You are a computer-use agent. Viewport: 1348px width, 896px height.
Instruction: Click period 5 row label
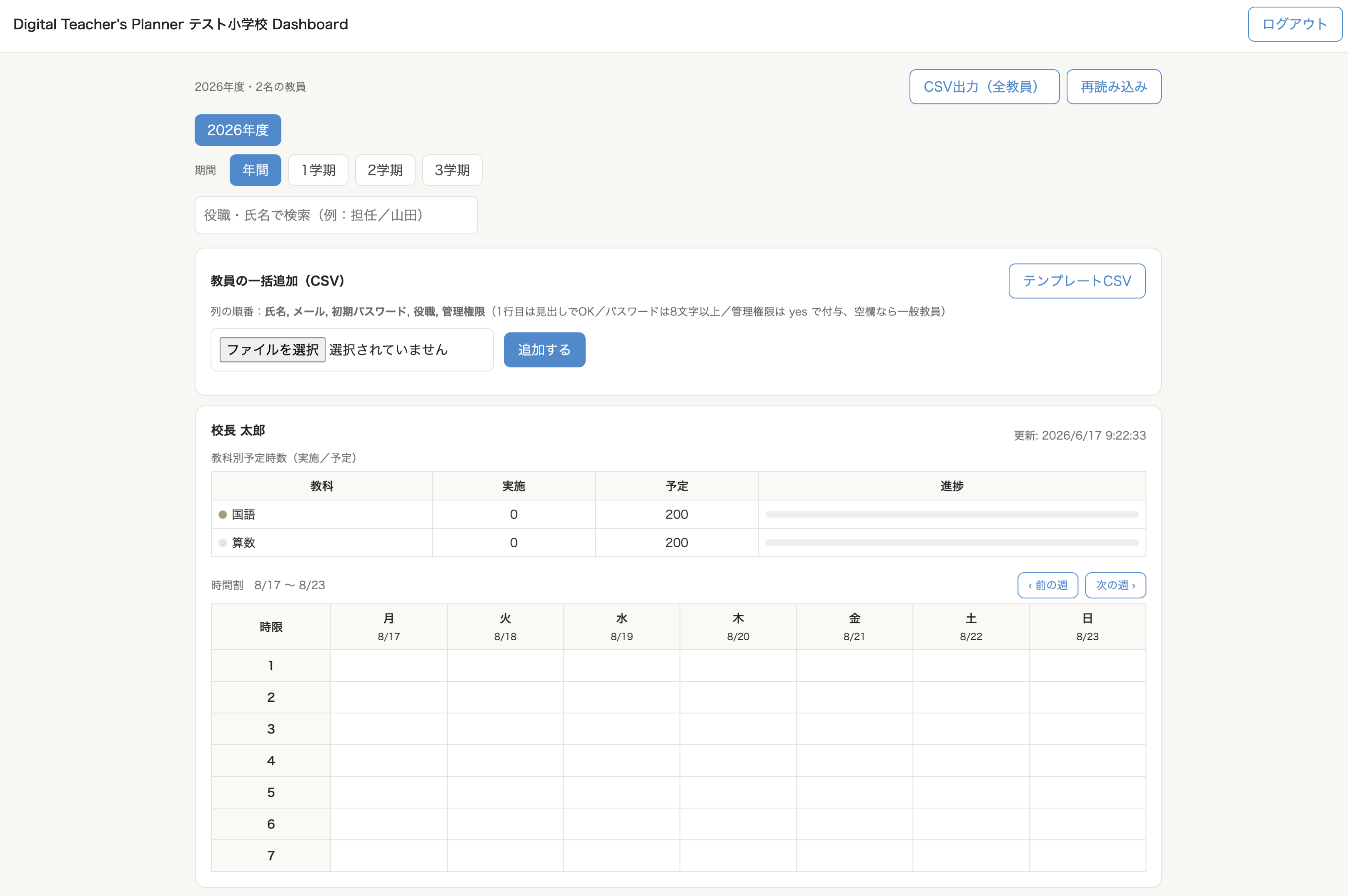271,793
